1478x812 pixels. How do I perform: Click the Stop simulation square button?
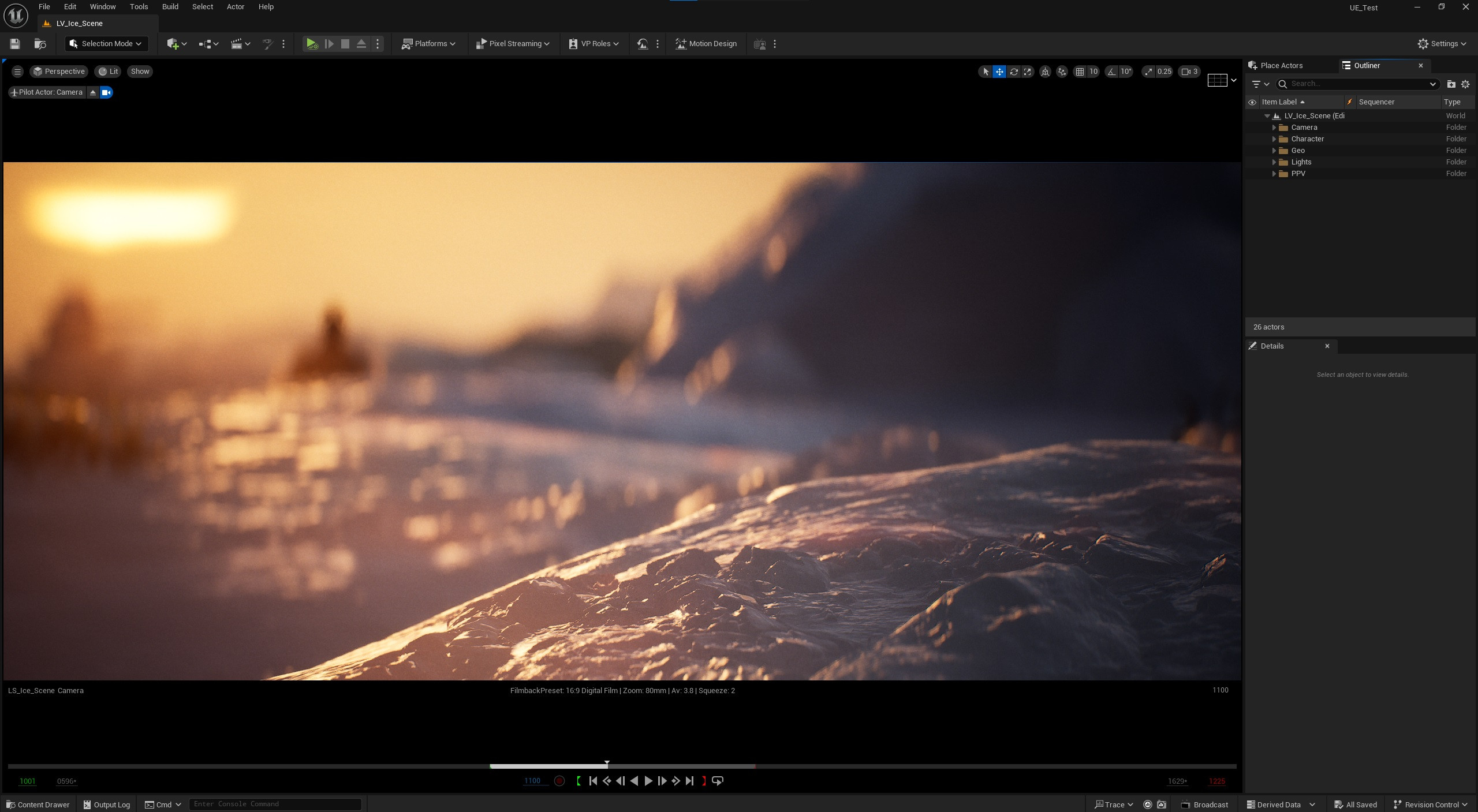345,44
